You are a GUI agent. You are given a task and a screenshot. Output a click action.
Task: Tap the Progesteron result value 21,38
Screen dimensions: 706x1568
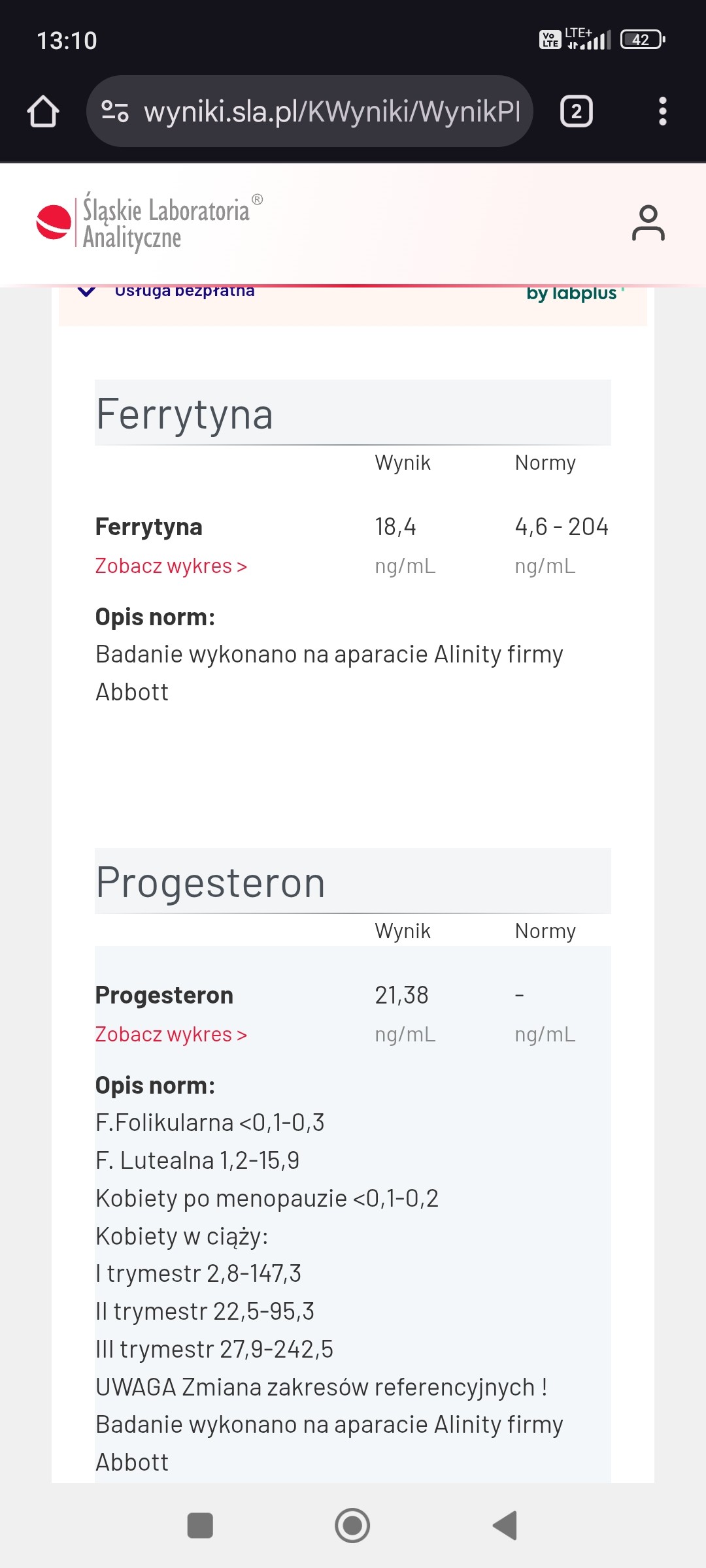tap(401, 995)
